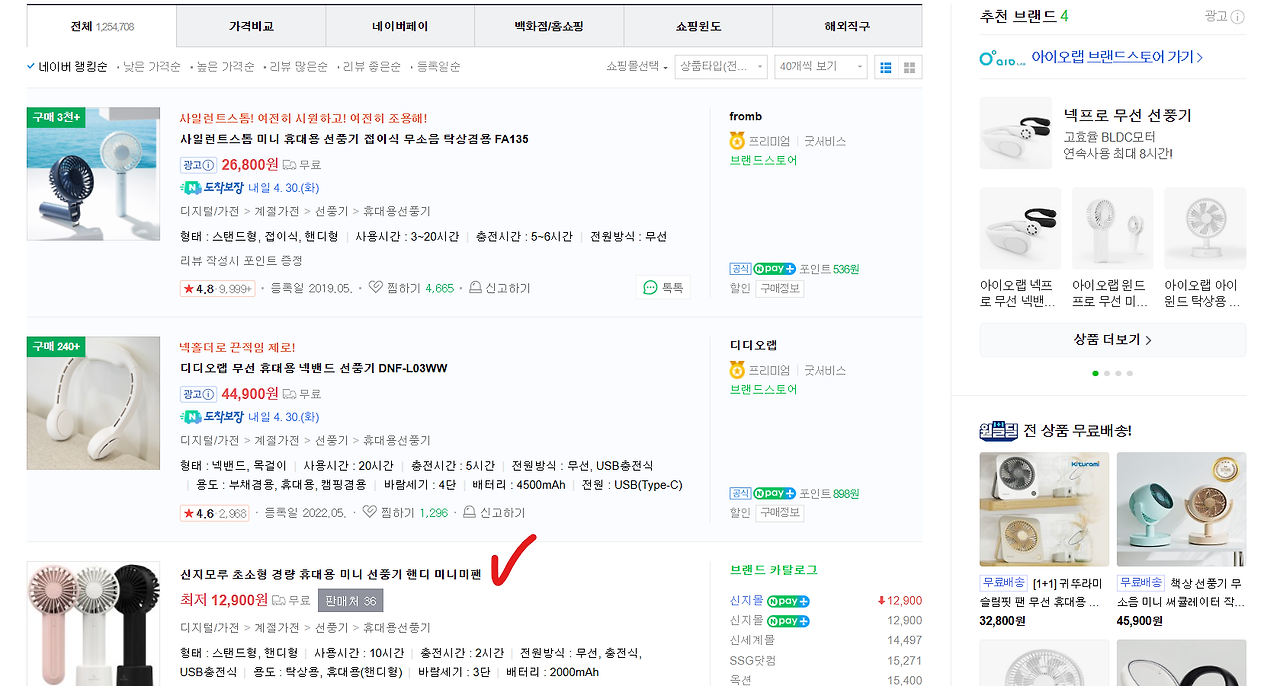Click Npay+ badge beside 포인트 898원

(x=774, y=494)
